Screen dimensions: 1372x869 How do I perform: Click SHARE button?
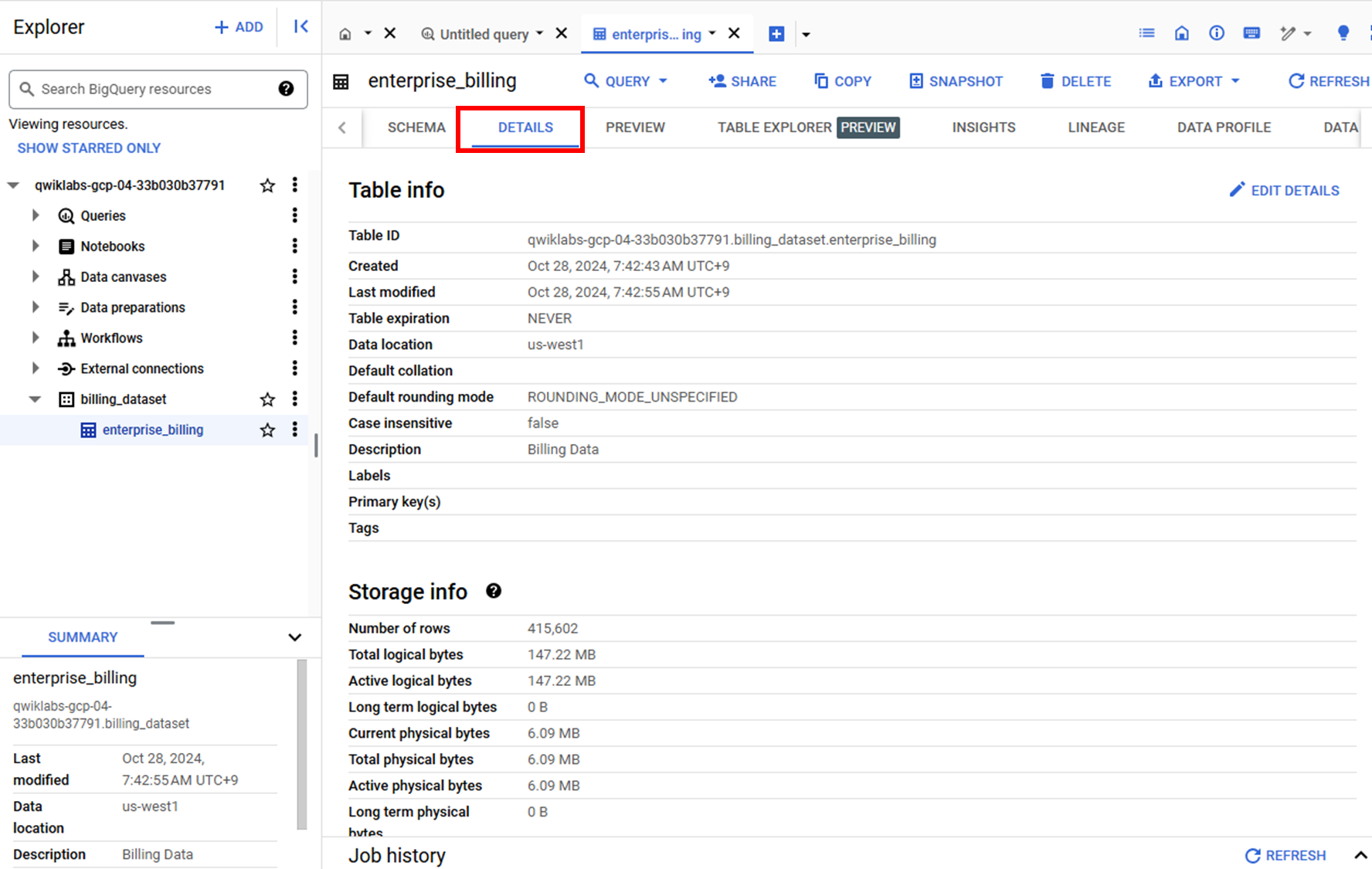pos(742,81)
